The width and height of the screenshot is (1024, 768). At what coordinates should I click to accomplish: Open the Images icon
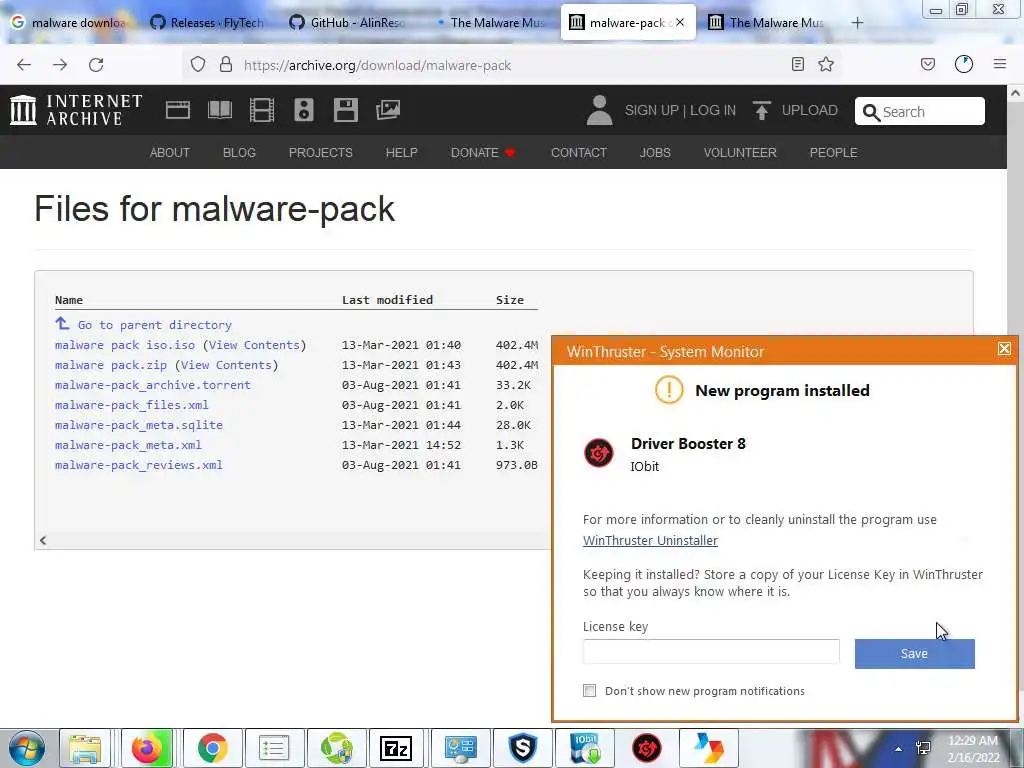pos(388,110)
